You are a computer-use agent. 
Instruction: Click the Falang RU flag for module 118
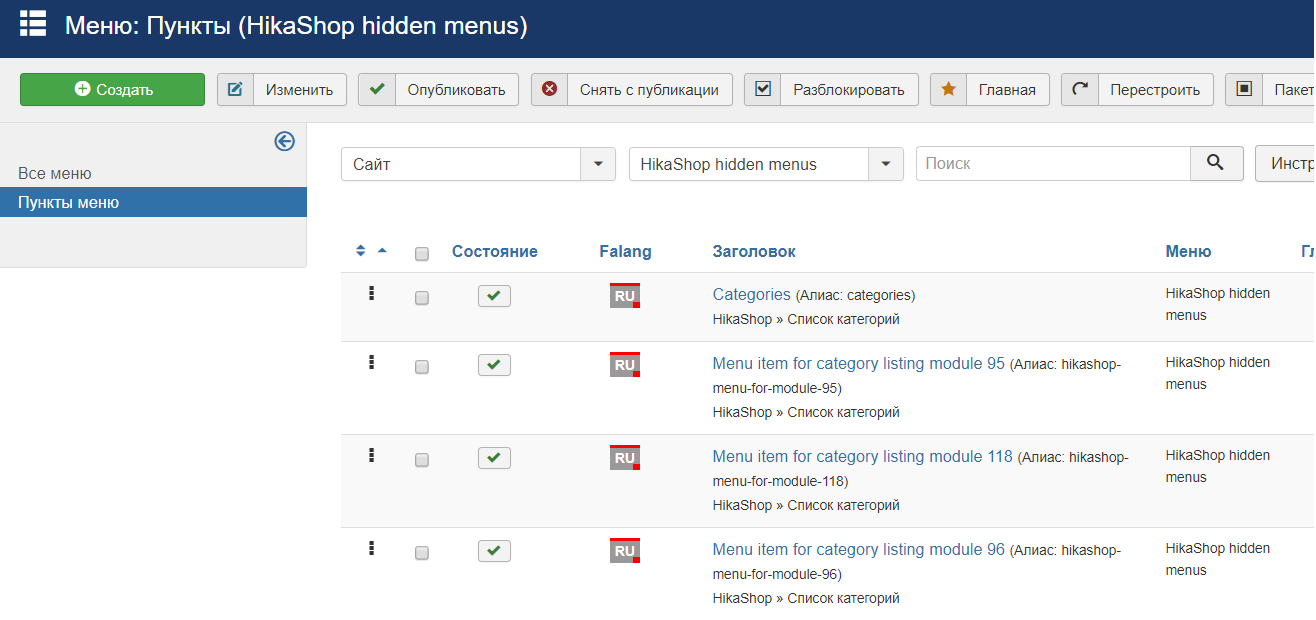click(625, 458)
